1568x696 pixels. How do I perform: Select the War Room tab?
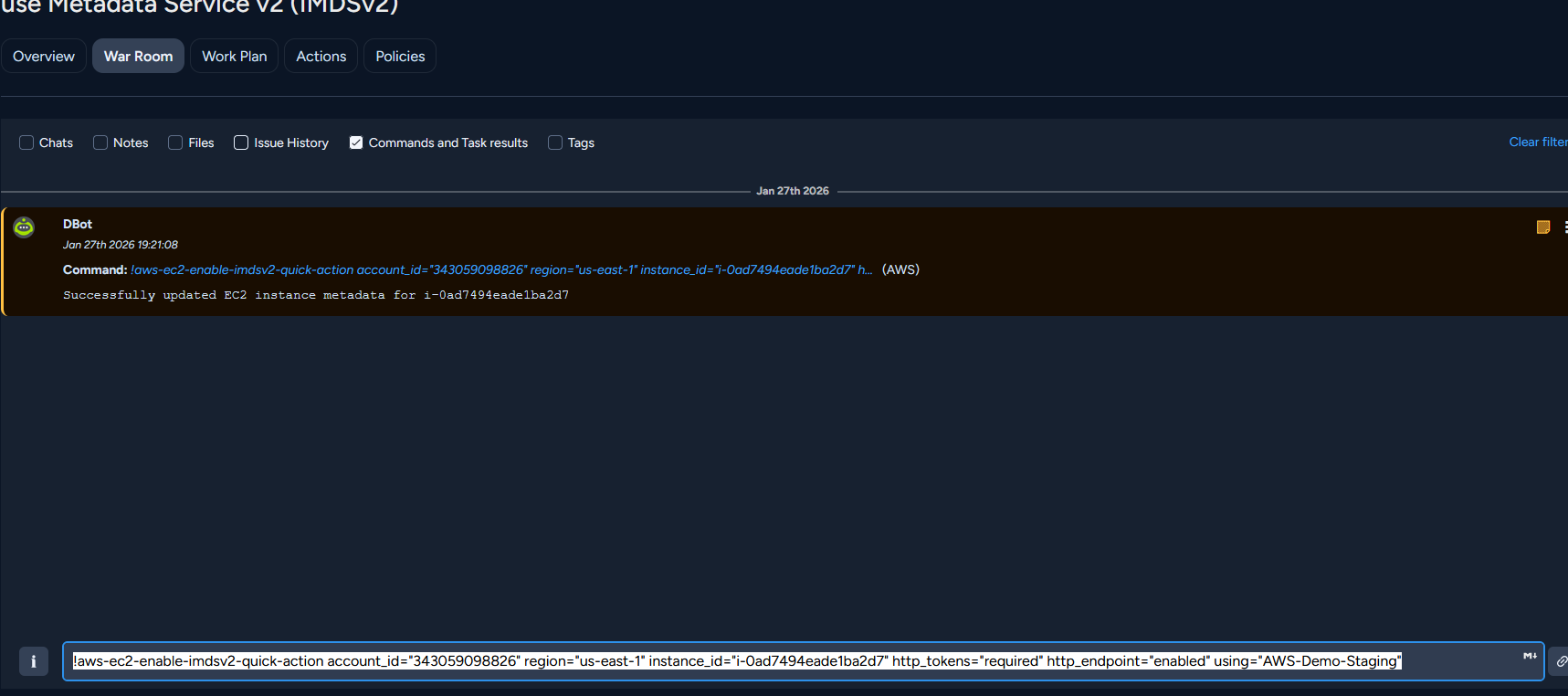138,56
